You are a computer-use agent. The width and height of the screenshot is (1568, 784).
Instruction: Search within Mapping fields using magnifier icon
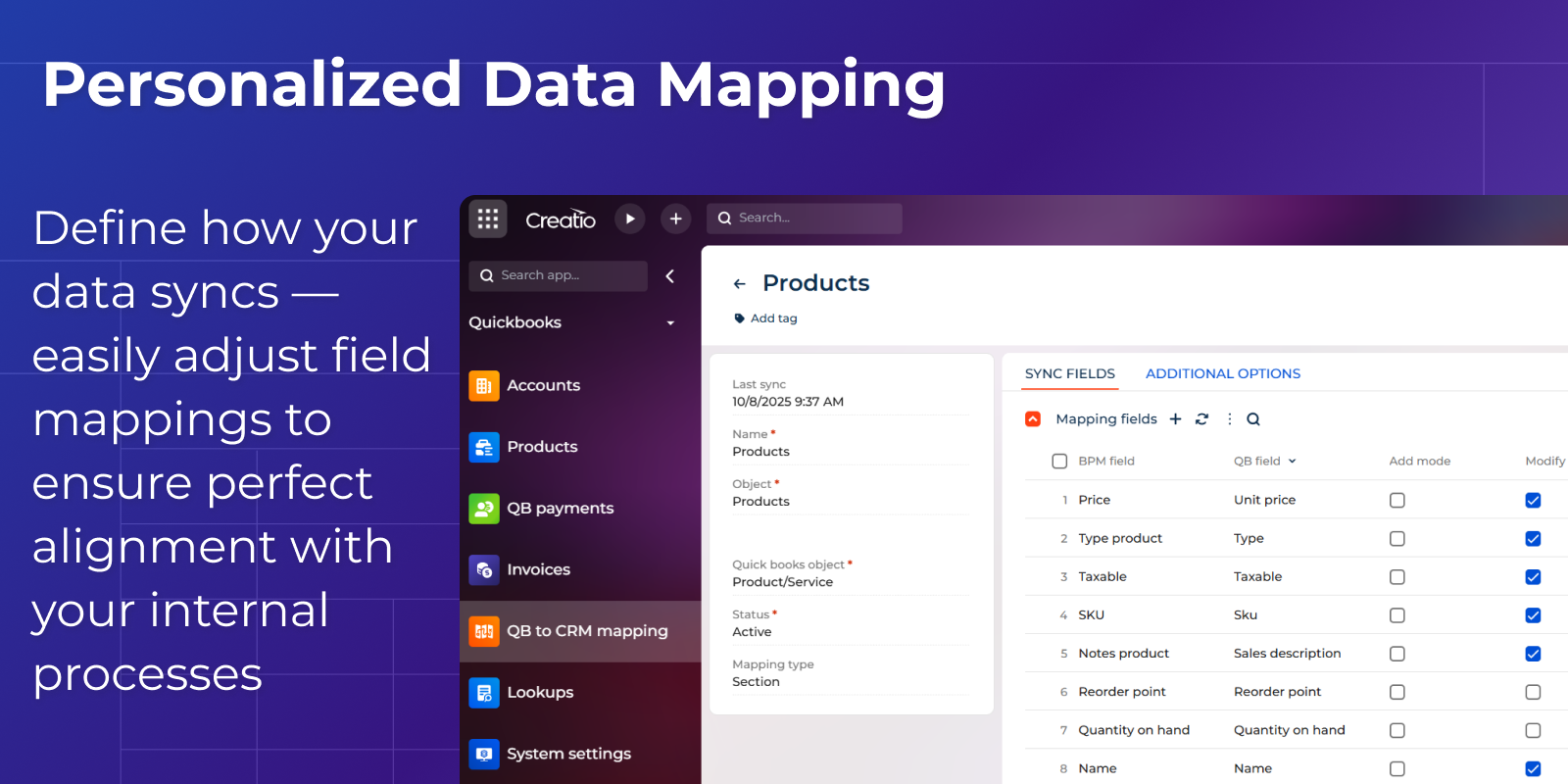(1253, 419)
